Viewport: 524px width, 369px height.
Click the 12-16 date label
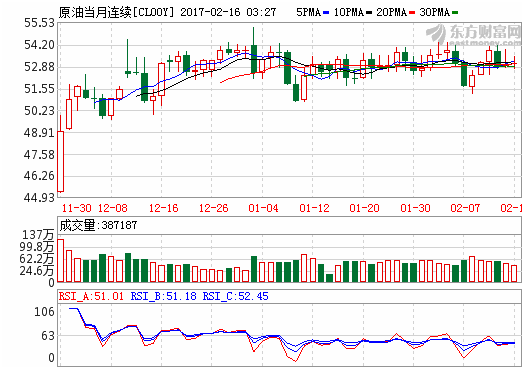pyautogui.click(x=163, y=208)
